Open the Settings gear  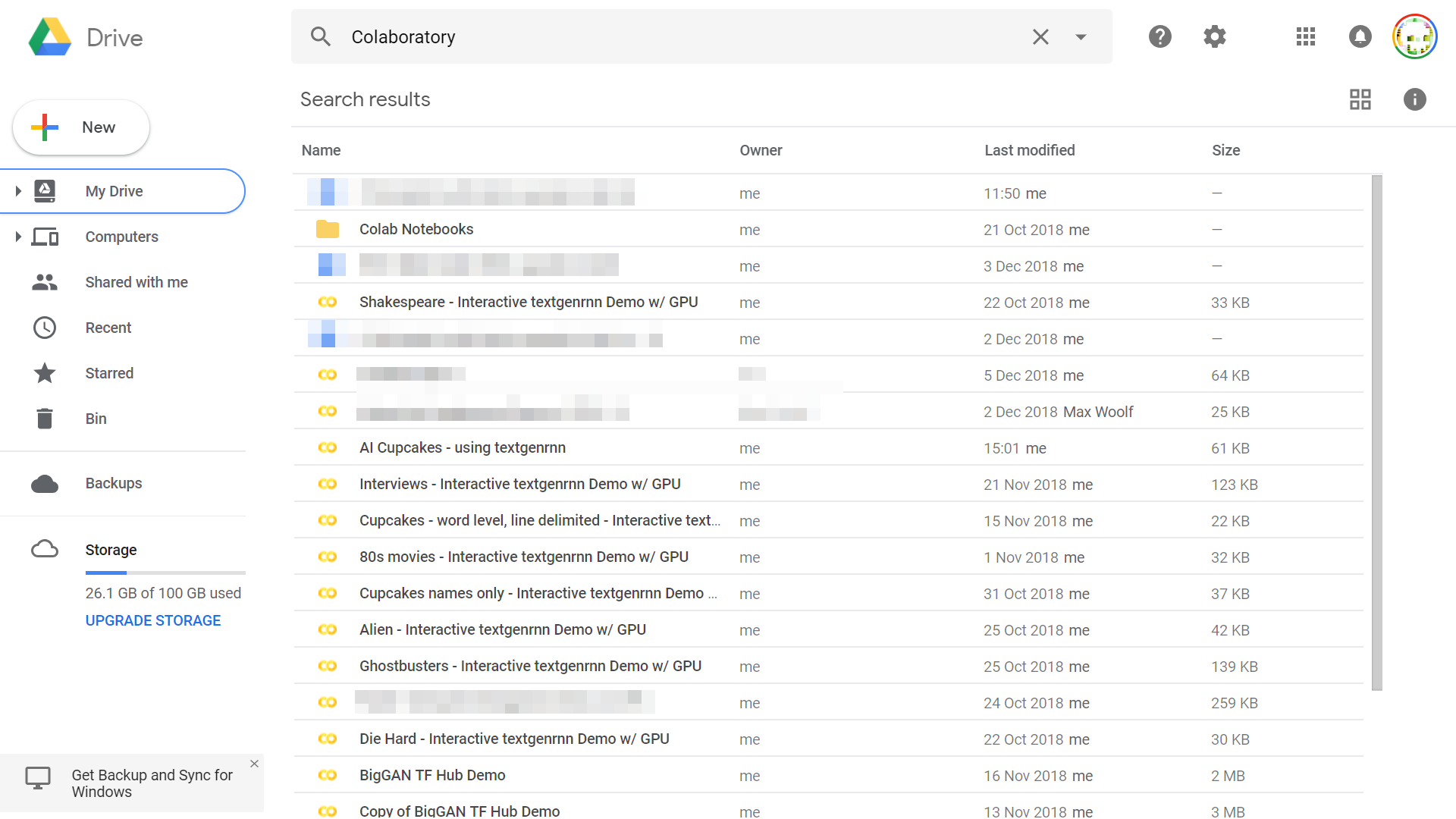[1215, 36]
